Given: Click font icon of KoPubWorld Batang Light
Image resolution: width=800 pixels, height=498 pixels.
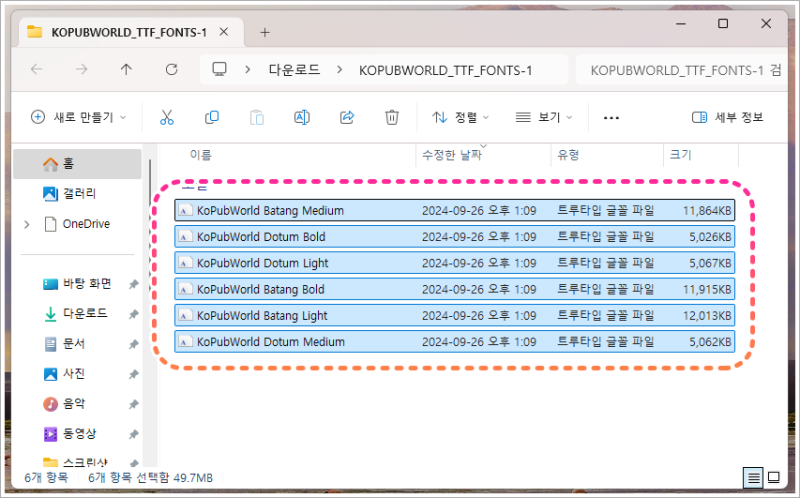Looking at the screenshot, I should pos(184,315).
